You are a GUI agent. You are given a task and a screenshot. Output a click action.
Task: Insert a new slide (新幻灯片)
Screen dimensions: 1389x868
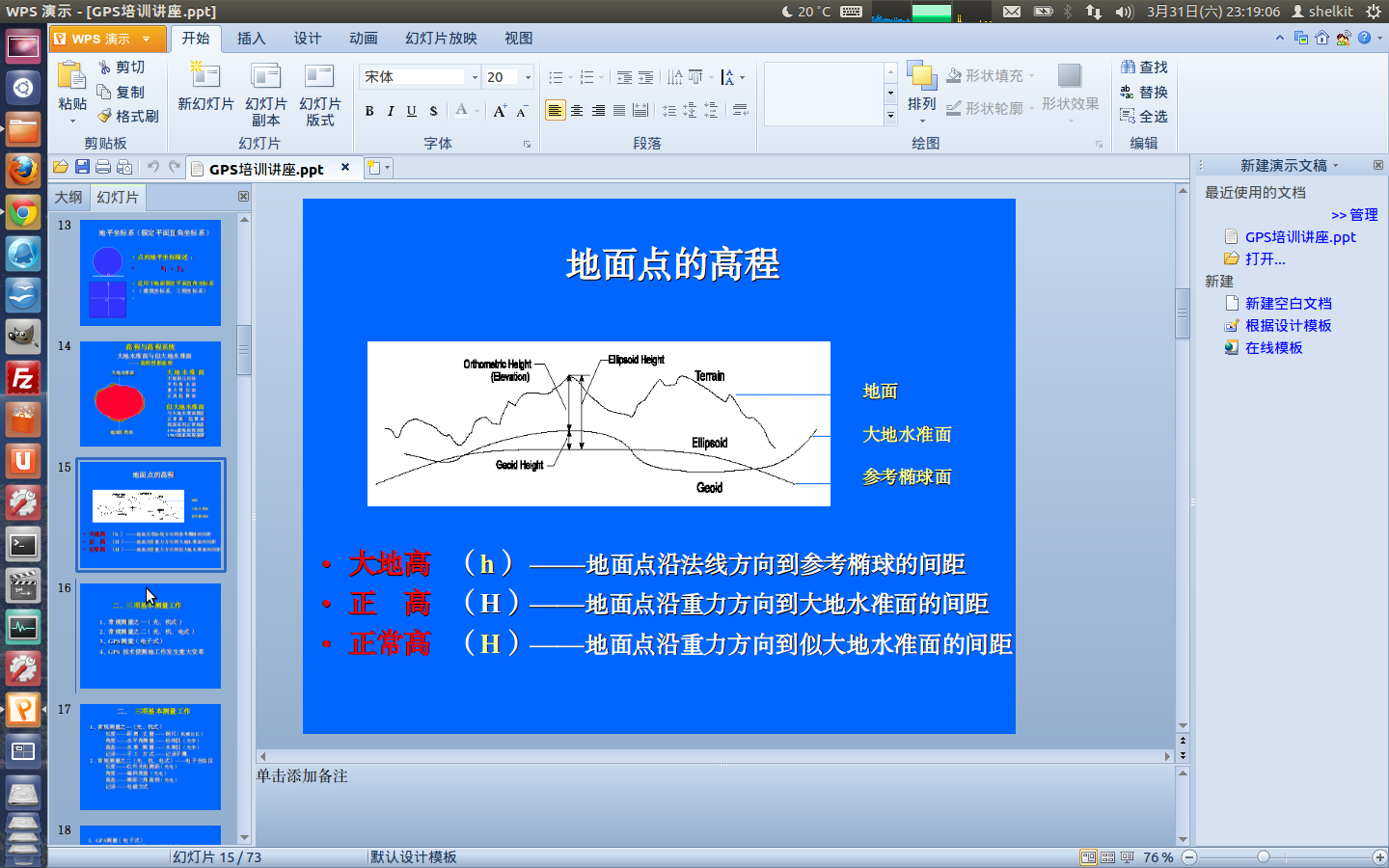coord(205,87)
